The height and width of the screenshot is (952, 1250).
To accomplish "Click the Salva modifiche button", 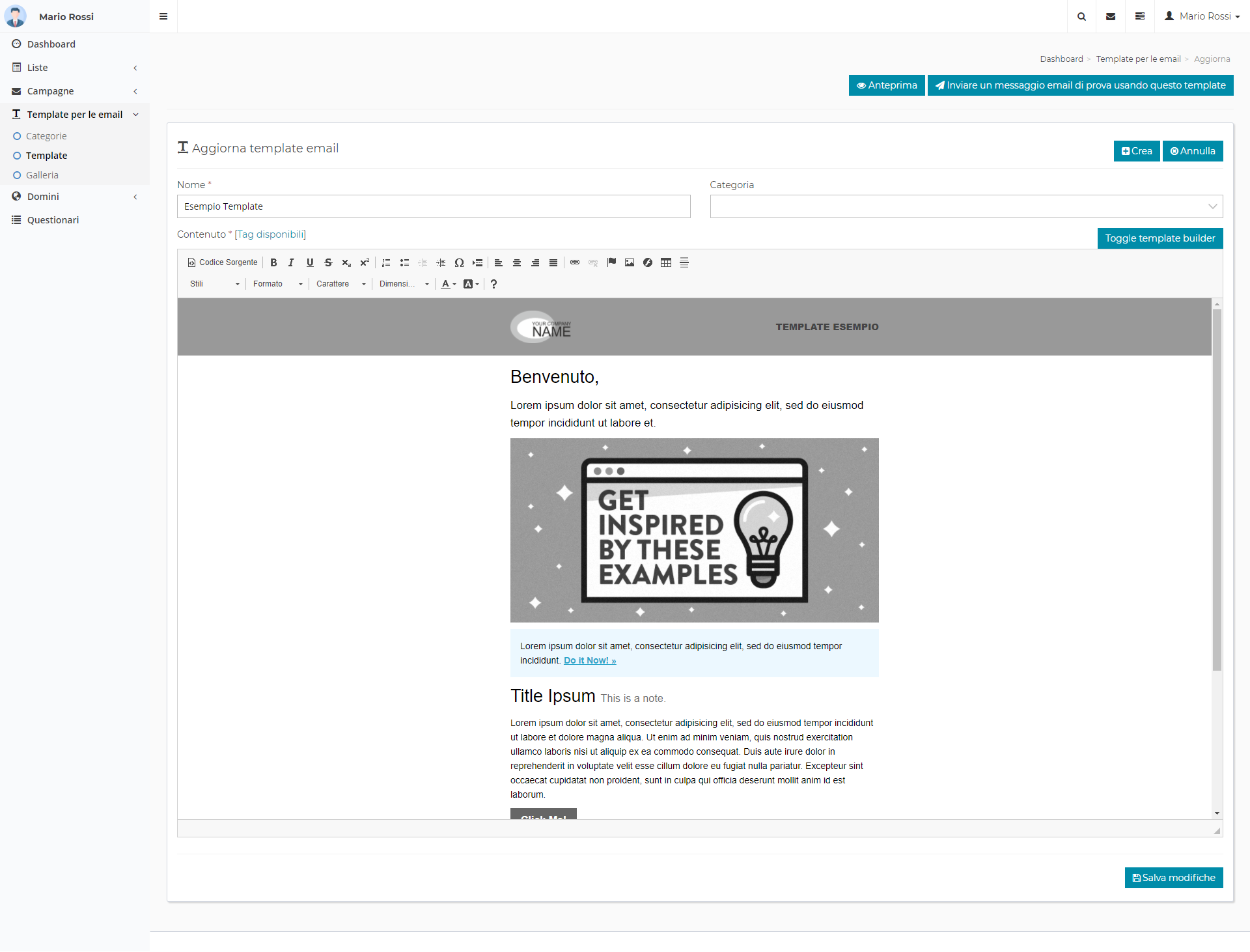I will pyautogui.click(x=1173, y=878).
